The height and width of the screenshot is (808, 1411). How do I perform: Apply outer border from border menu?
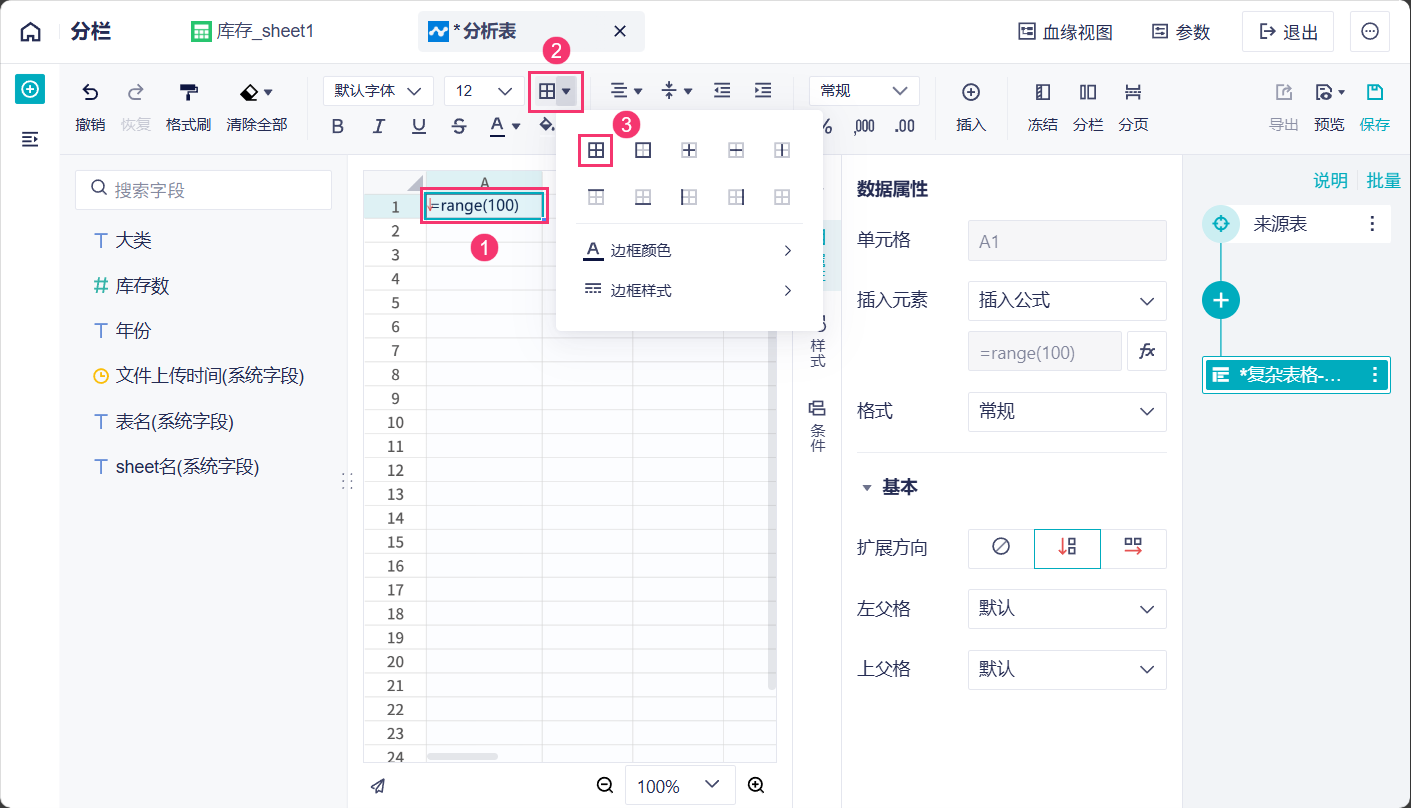[643, 150]
